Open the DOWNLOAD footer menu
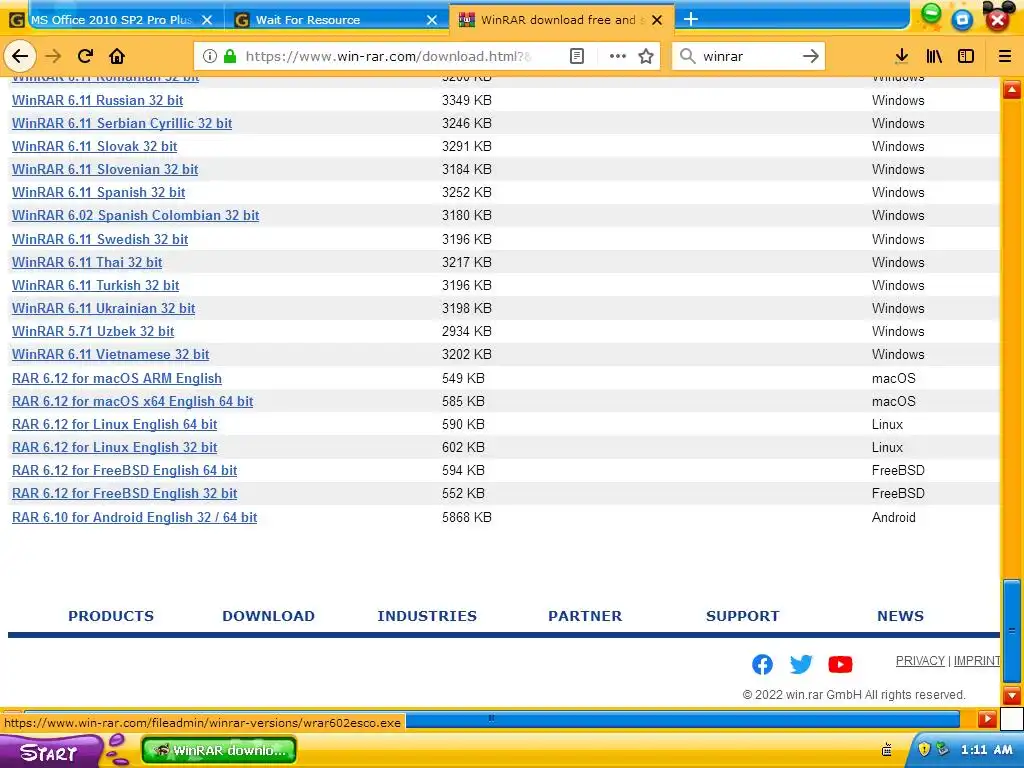This screenshot has height=768, width=1024. pos(268,616)
